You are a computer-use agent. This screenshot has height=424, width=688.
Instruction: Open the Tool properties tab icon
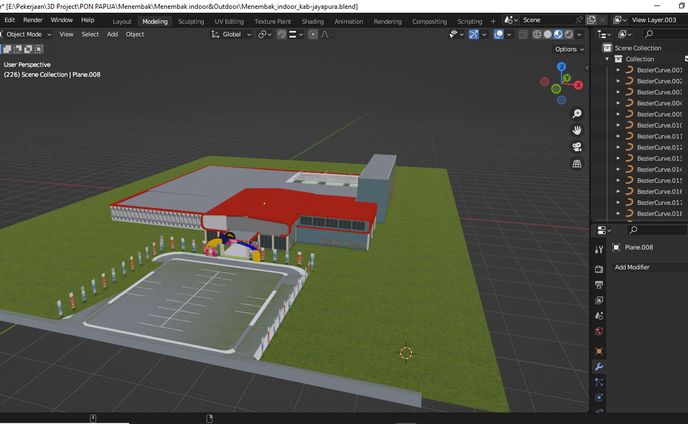click(599, 247)
